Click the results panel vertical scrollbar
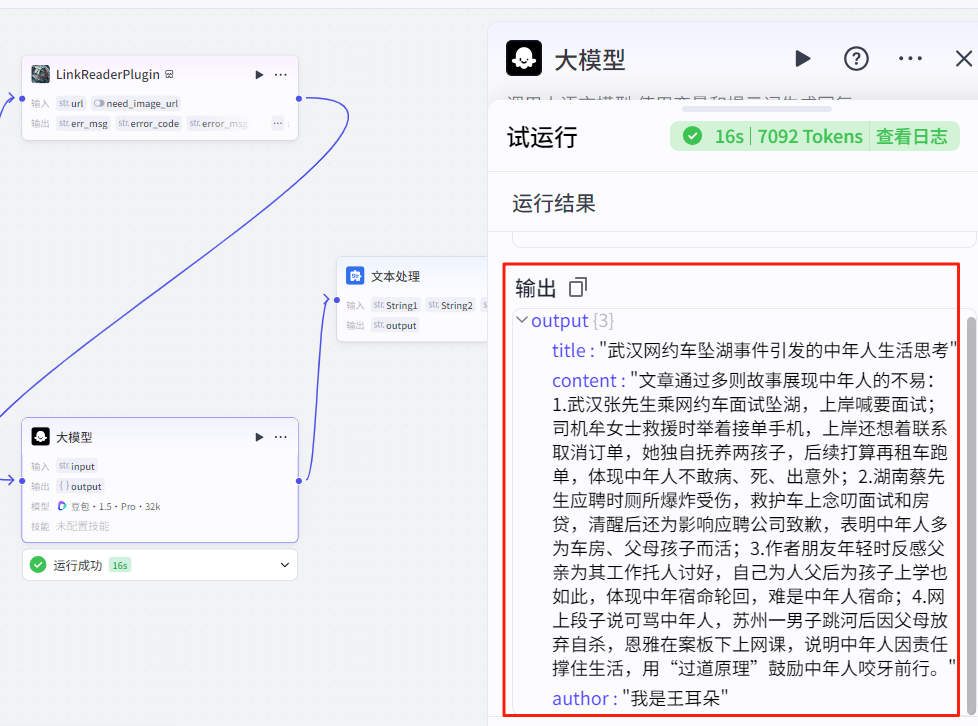Image resolution: width=978 pixels, height=726 pixels. pyautogui.click(x=971, y=515)
